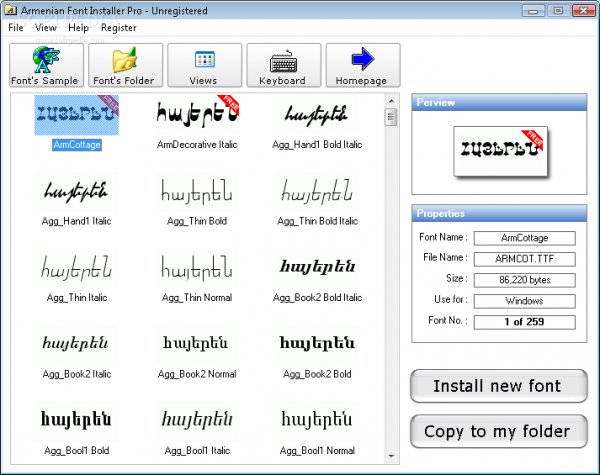
Task: Open the Font's Sample toolbar button
Action: point(46,65)
